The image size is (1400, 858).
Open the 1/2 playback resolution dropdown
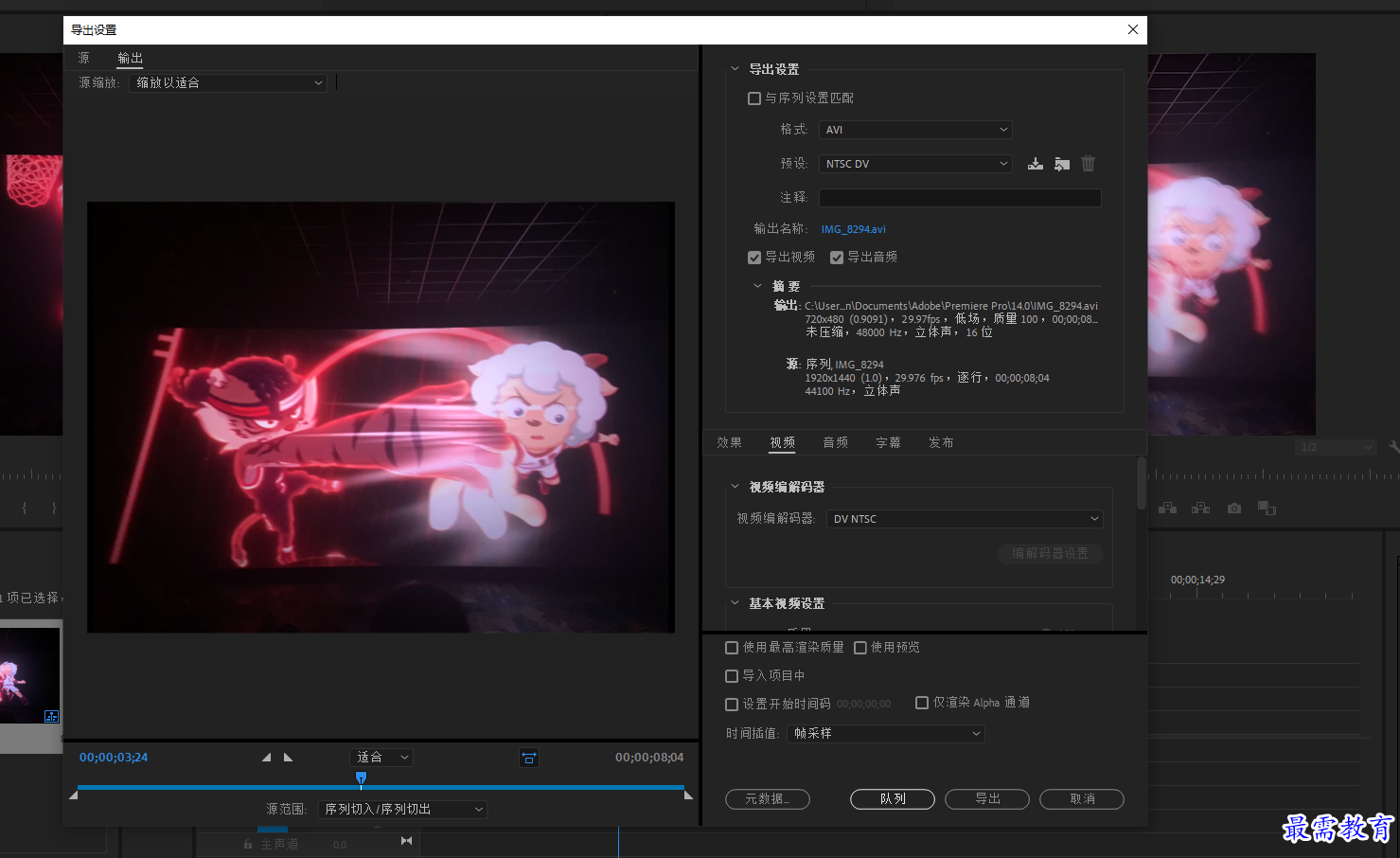(1336, 447)
